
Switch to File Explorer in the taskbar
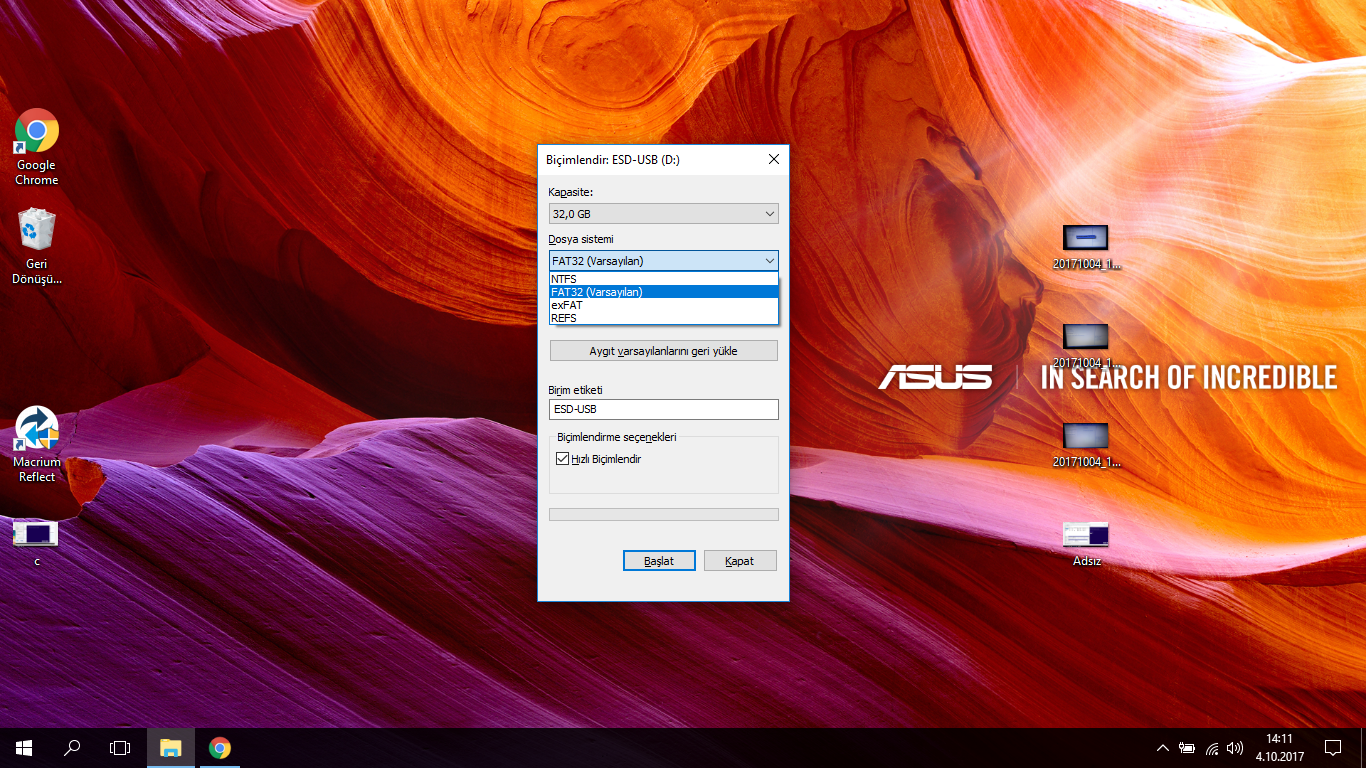tap(171, 747)
